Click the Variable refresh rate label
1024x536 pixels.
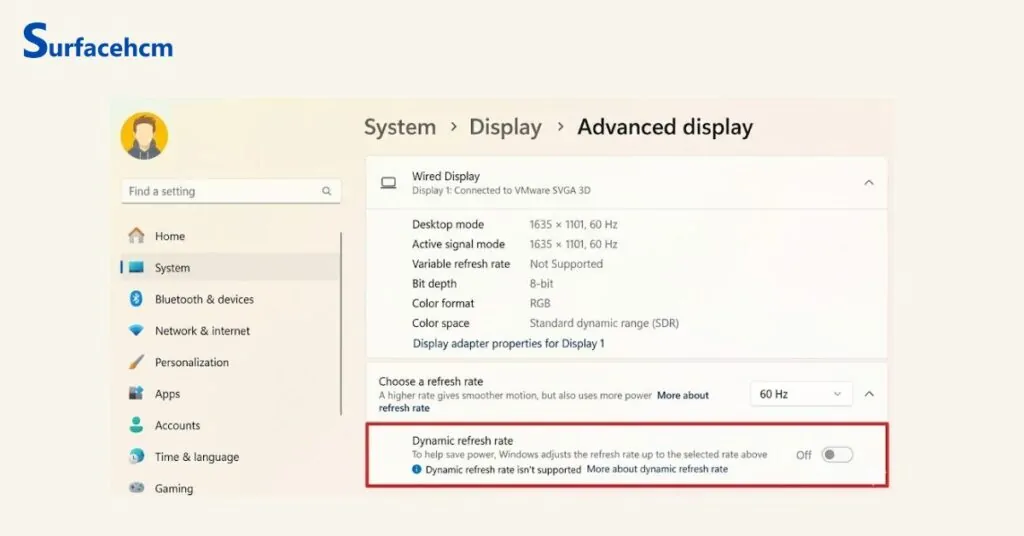(461, 264)
